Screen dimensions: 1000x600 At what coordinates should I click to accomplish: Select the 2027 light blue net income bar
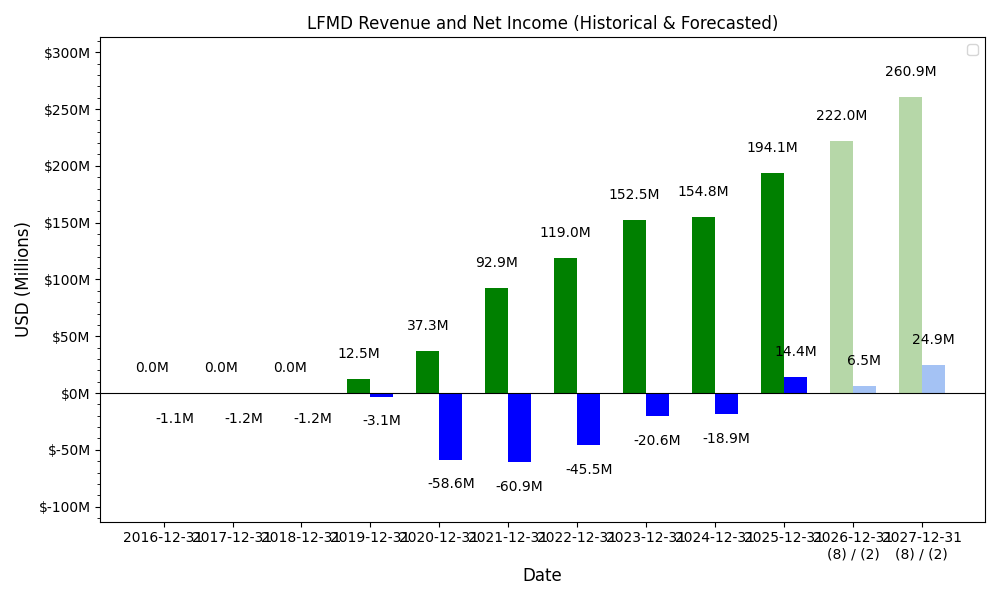[933, 379]
